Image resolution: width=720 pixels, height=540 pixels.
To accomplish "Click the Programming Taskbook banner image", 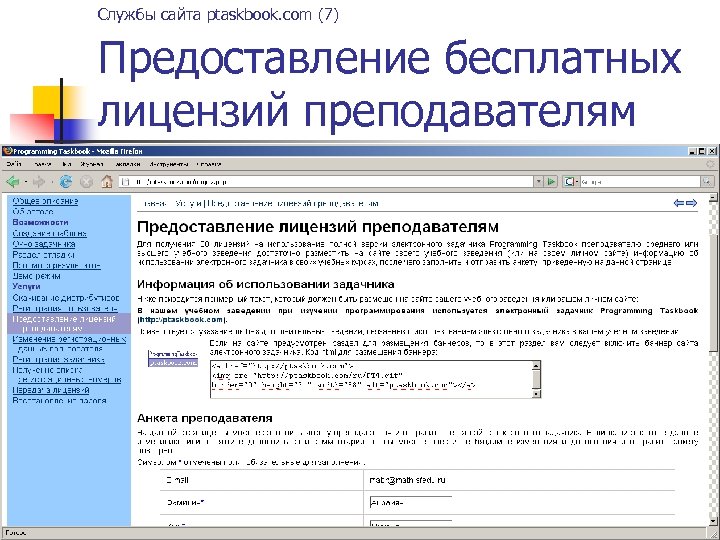I will [x=173, y=358].
